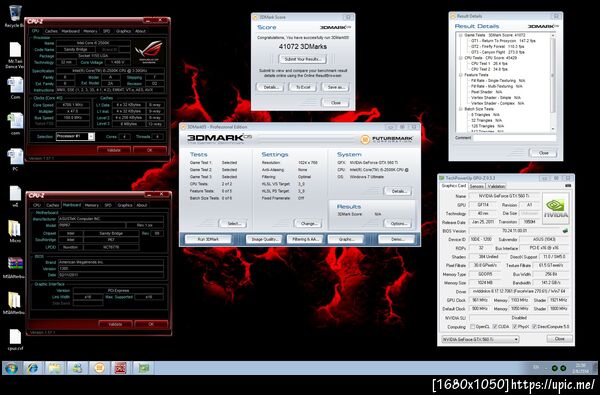Viewport: 600px width, 395px height.
Task: Switch to the orange 3DMark taskbar icon
Action: point(99,368)
